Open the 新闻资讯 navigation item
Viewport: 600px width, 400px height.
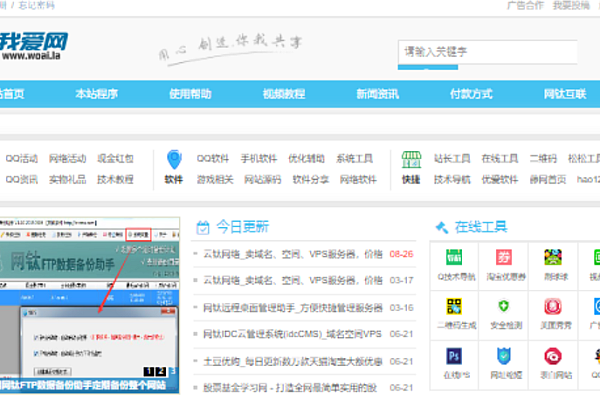coord(377,95)
